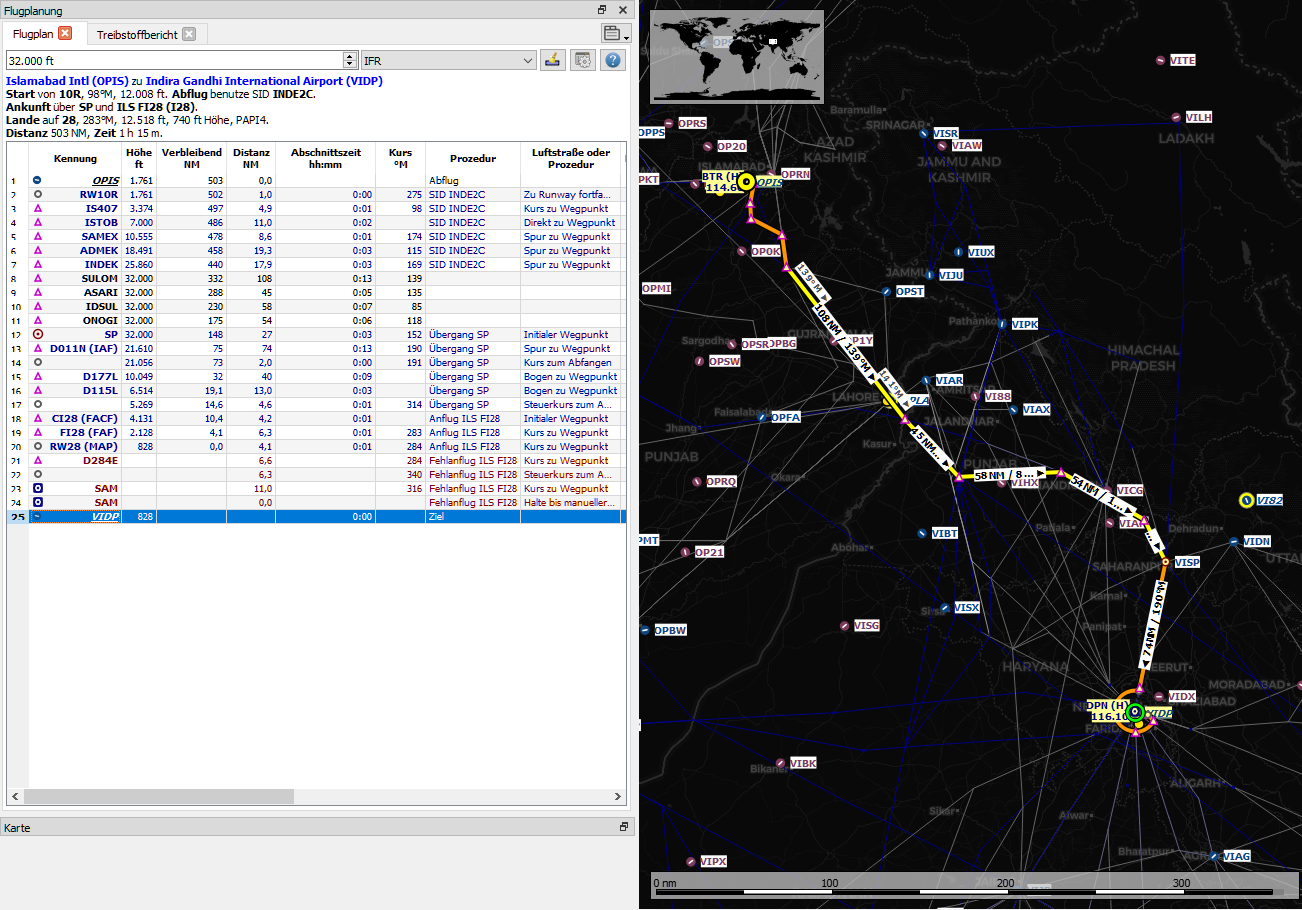Click the Verbleibend NM column header
The height and width of the screenshot is (910, 1302).
click(x=191, y=158)
